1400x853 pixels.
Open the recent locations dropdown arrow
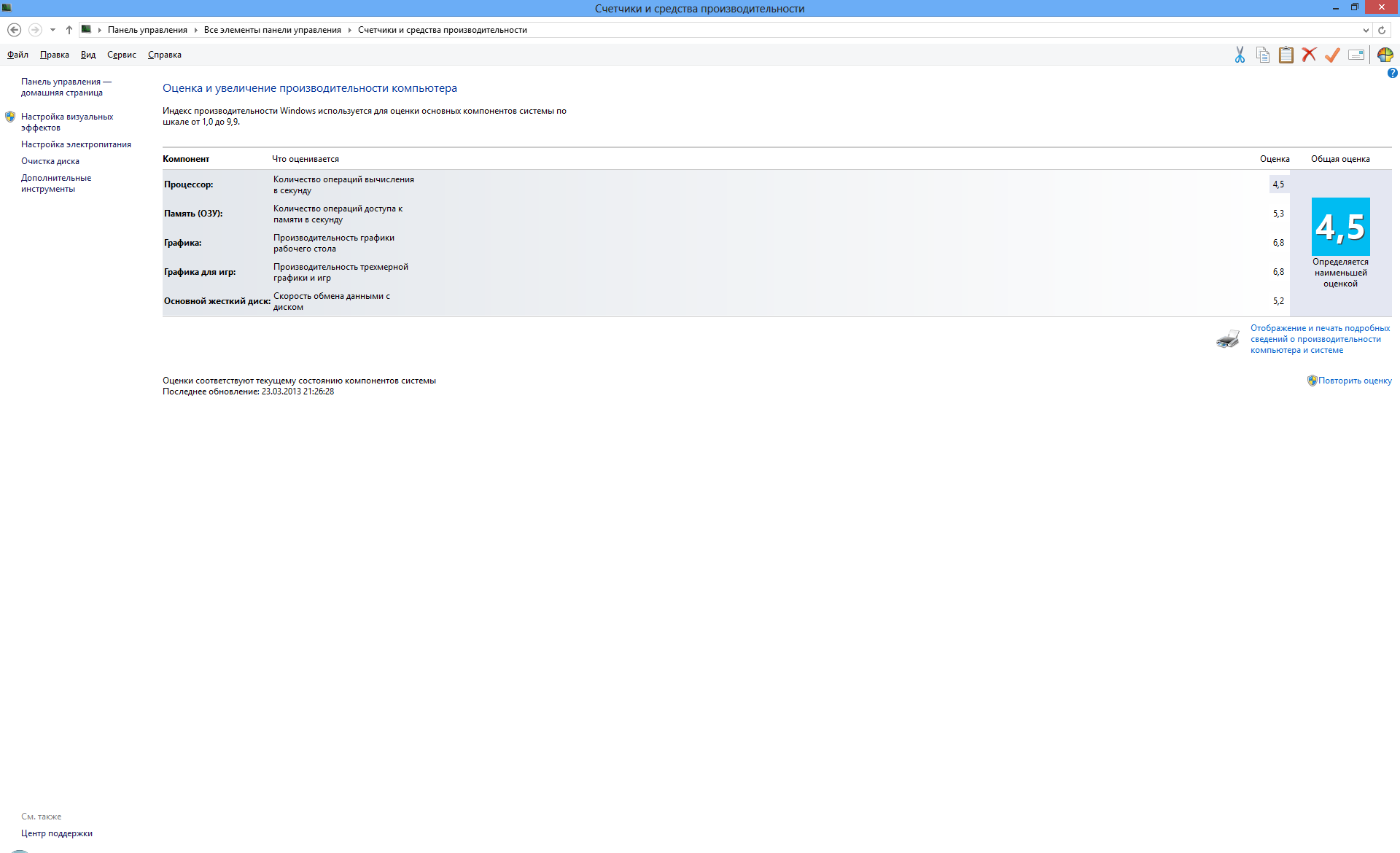pos(52,30)
